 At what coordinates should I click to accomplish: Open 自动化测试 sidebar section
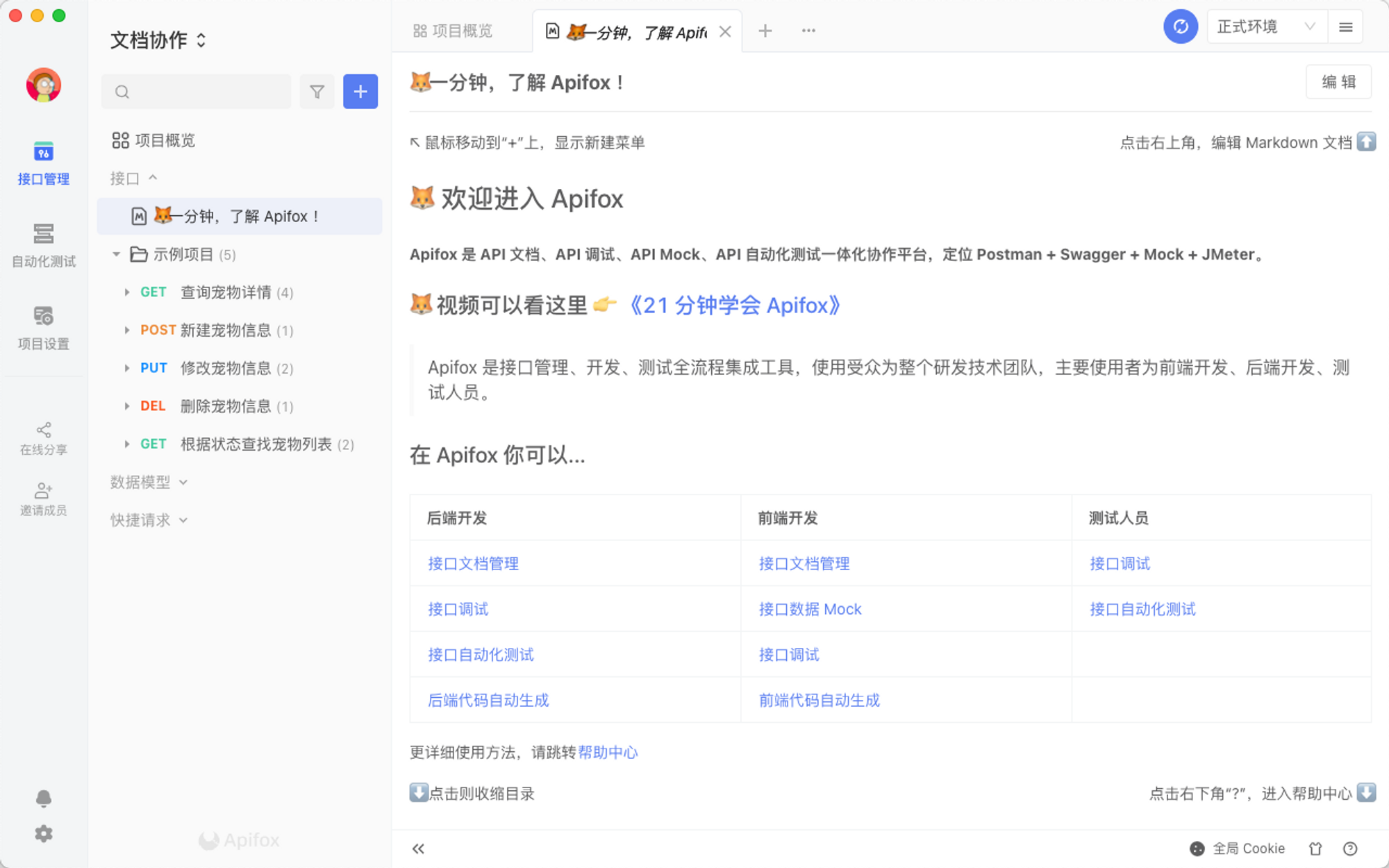43,246
